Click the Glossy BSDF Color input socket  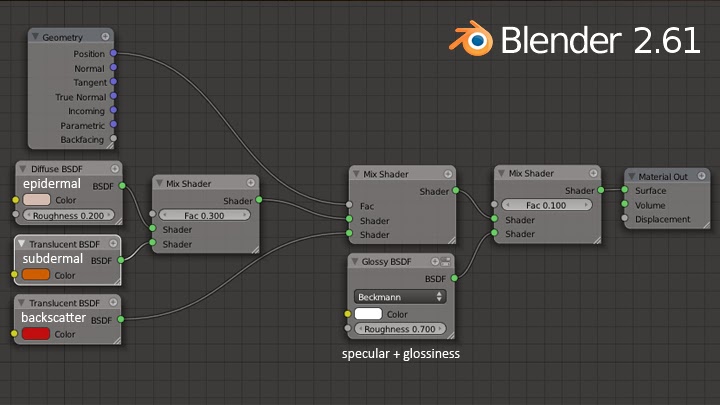(348, 314)
